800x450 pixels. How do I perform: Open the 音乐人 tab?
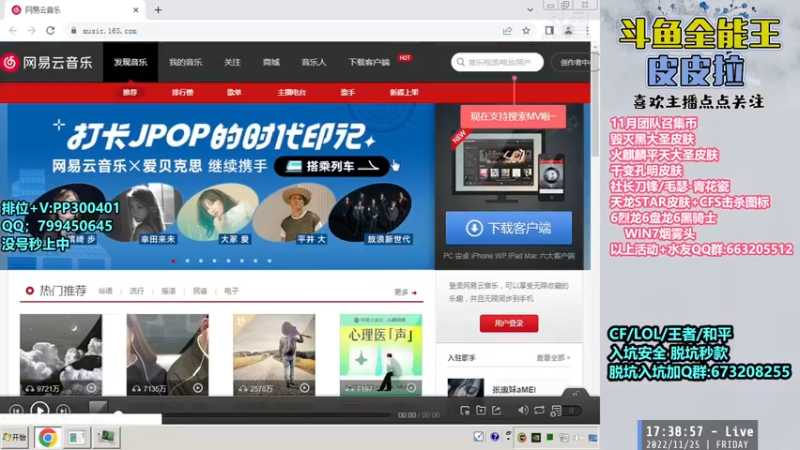[314, 62]
